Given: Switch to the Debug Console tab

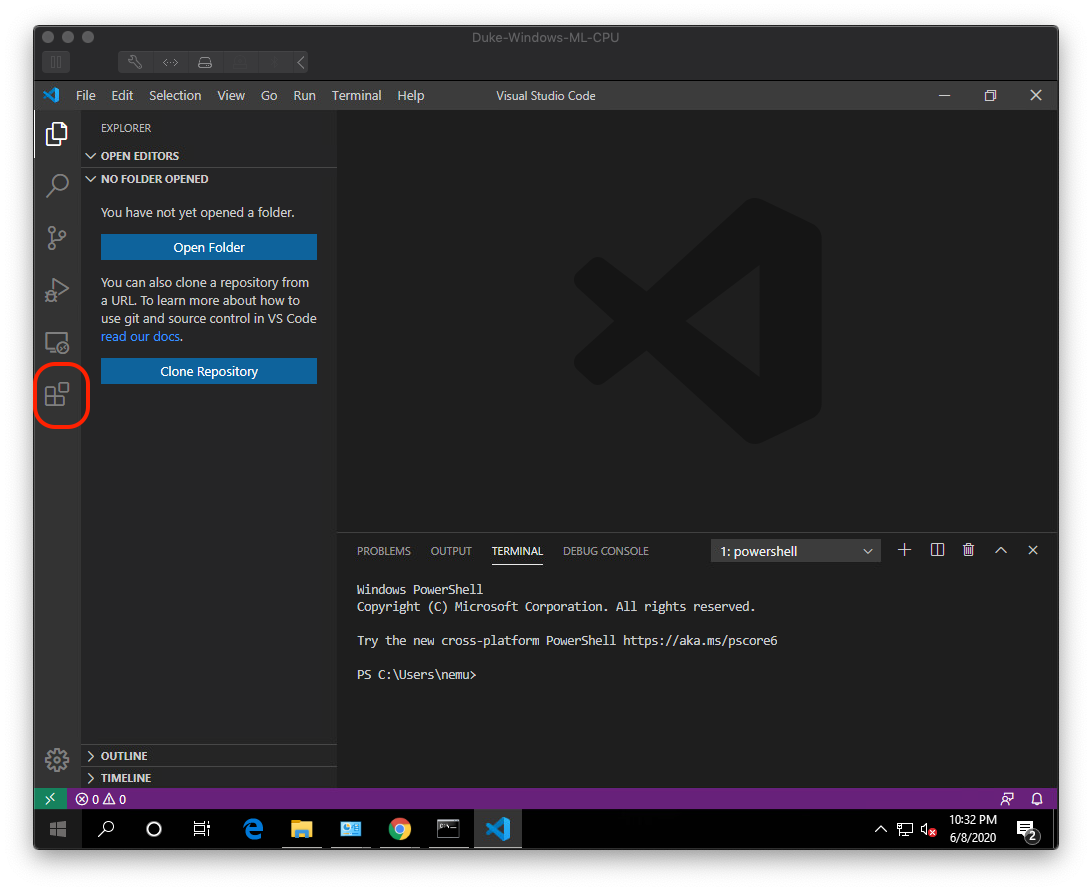Looking at the screenshot, I should [x=605, y=551].
